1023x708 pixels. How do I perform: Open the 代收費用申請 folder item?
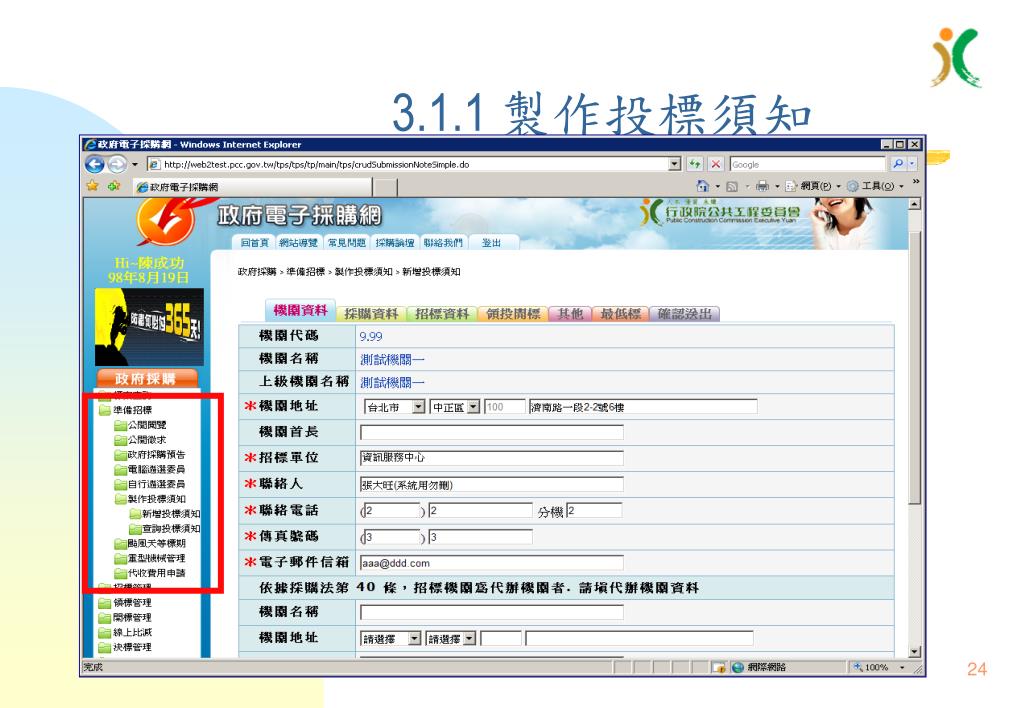149,574
